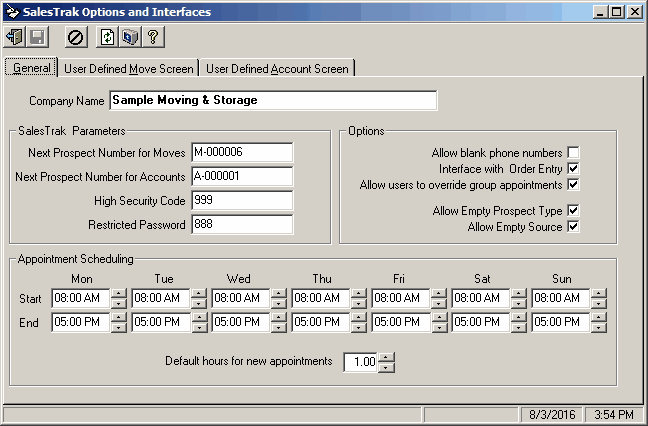Decrease Sunday start time with down arrow
The image size is (648, 426).
pyautogui.click(x=599, y=304)
